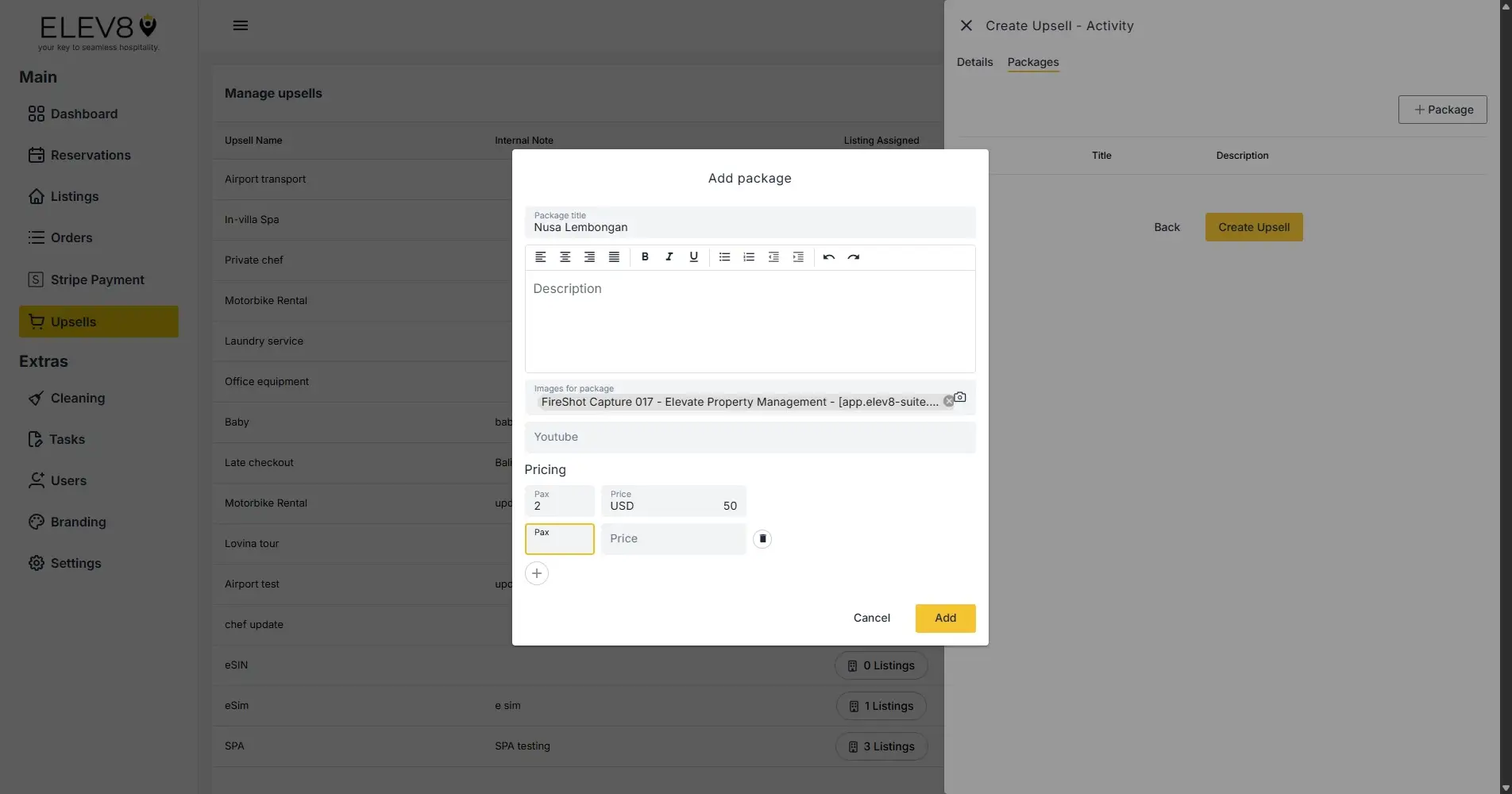Image resolution: width=1512 pixels, height=794 pixels.
Task: Apply bulleted list formatting
Action: click(x=723, y=256)
